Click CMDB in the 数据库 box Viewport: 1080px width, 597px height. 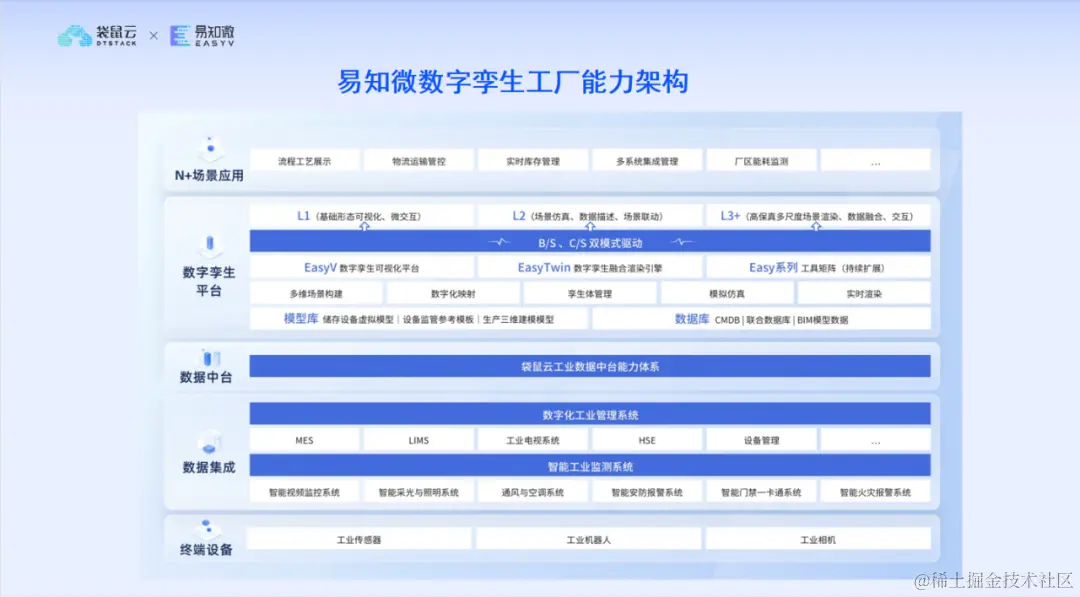coord(727,320)
